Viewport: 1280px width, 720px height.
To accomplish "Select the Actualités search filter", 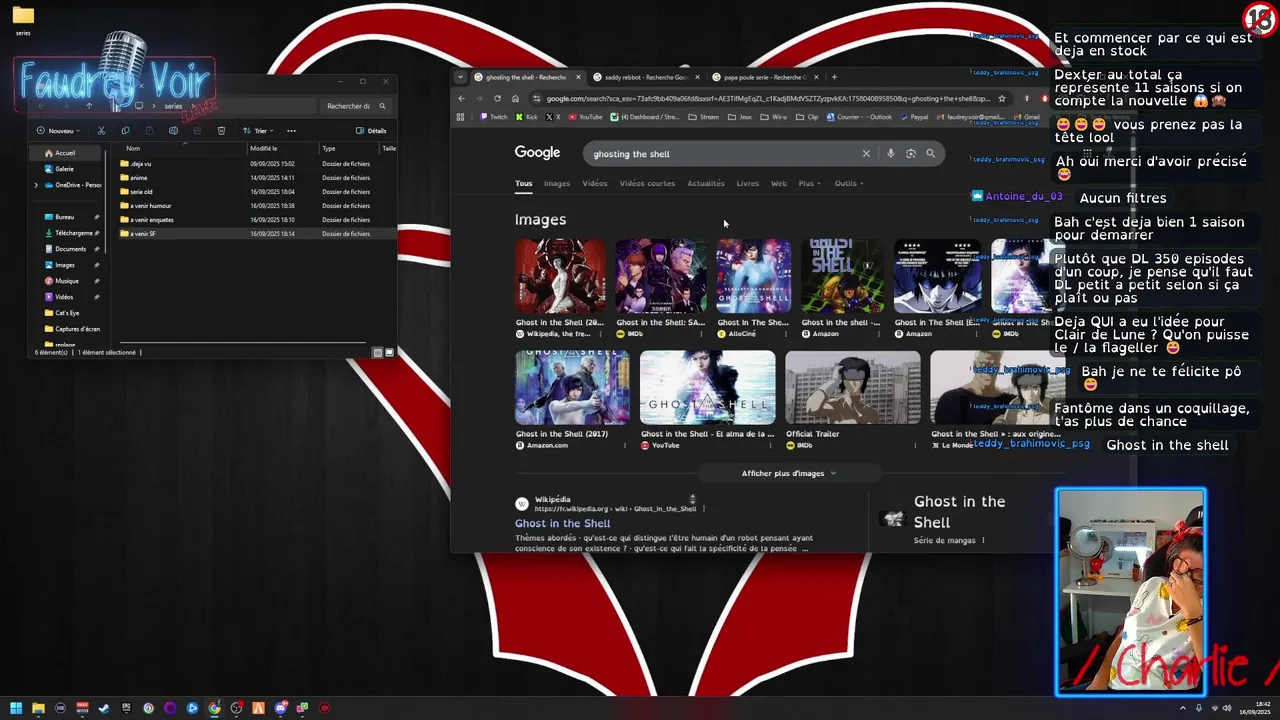I will (x=706, y=183).
